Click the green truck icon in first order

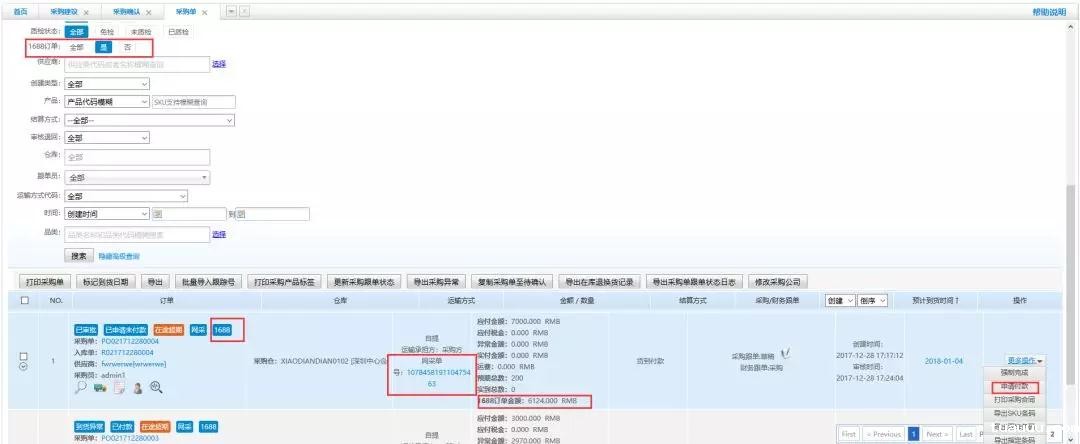(101, 388)
